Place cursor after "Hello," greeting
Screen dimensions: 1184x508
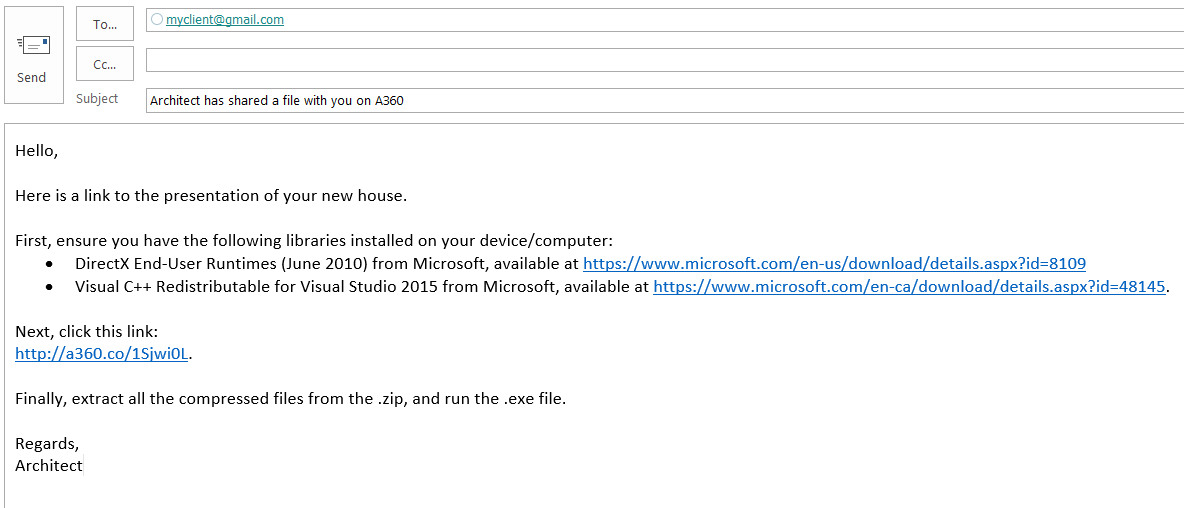[x=59, y=151]
